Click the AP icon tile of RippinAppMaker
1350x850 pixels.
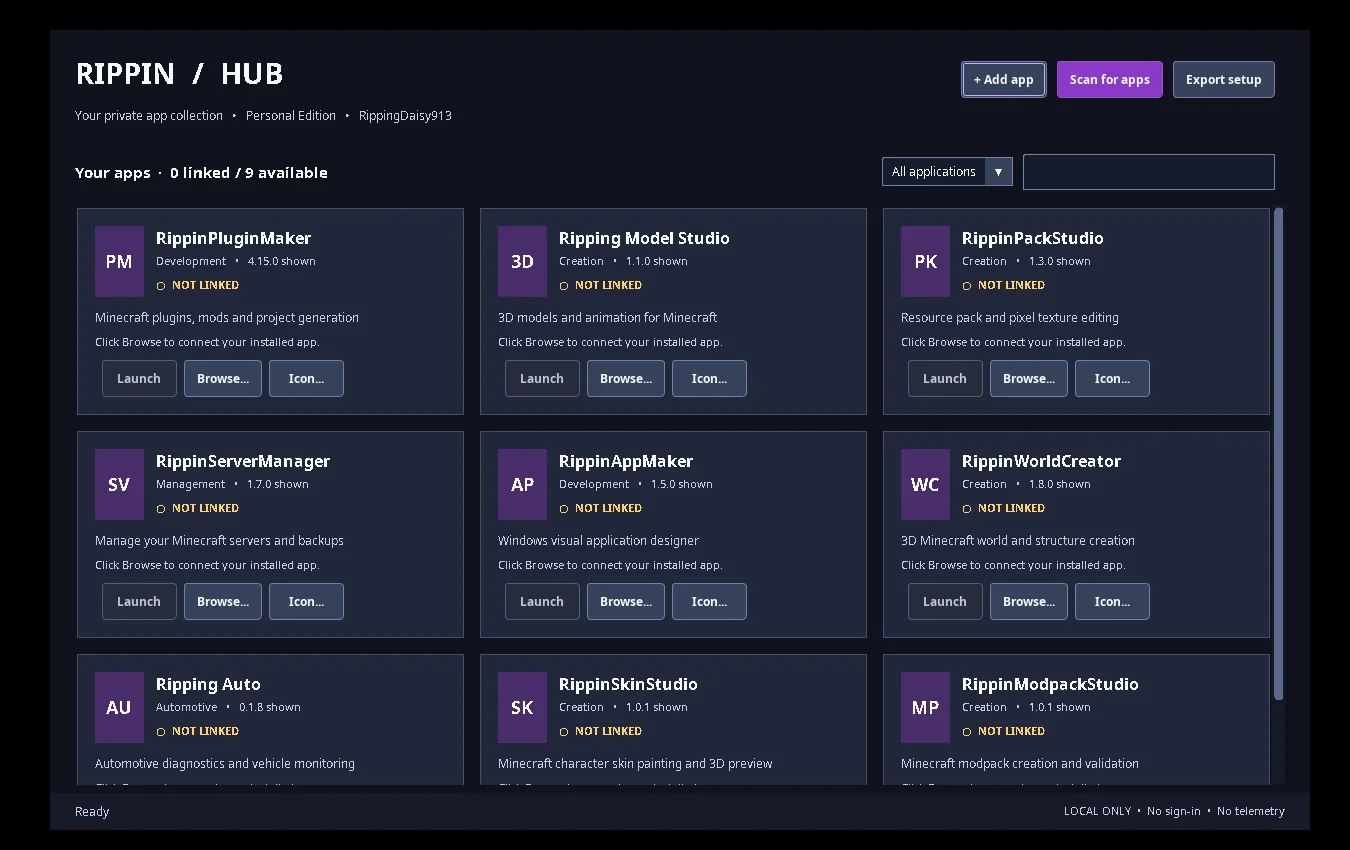click(x=522, y=484)
